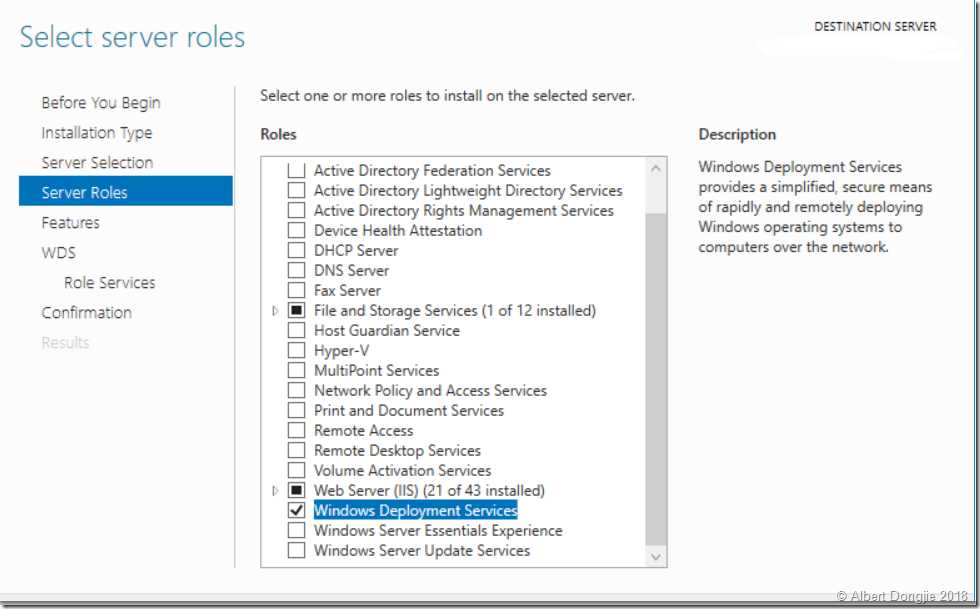Viewport: 980px width, 609px height.
Task: Enable the Hyper-V role checkbox
Action: (296, 350)
